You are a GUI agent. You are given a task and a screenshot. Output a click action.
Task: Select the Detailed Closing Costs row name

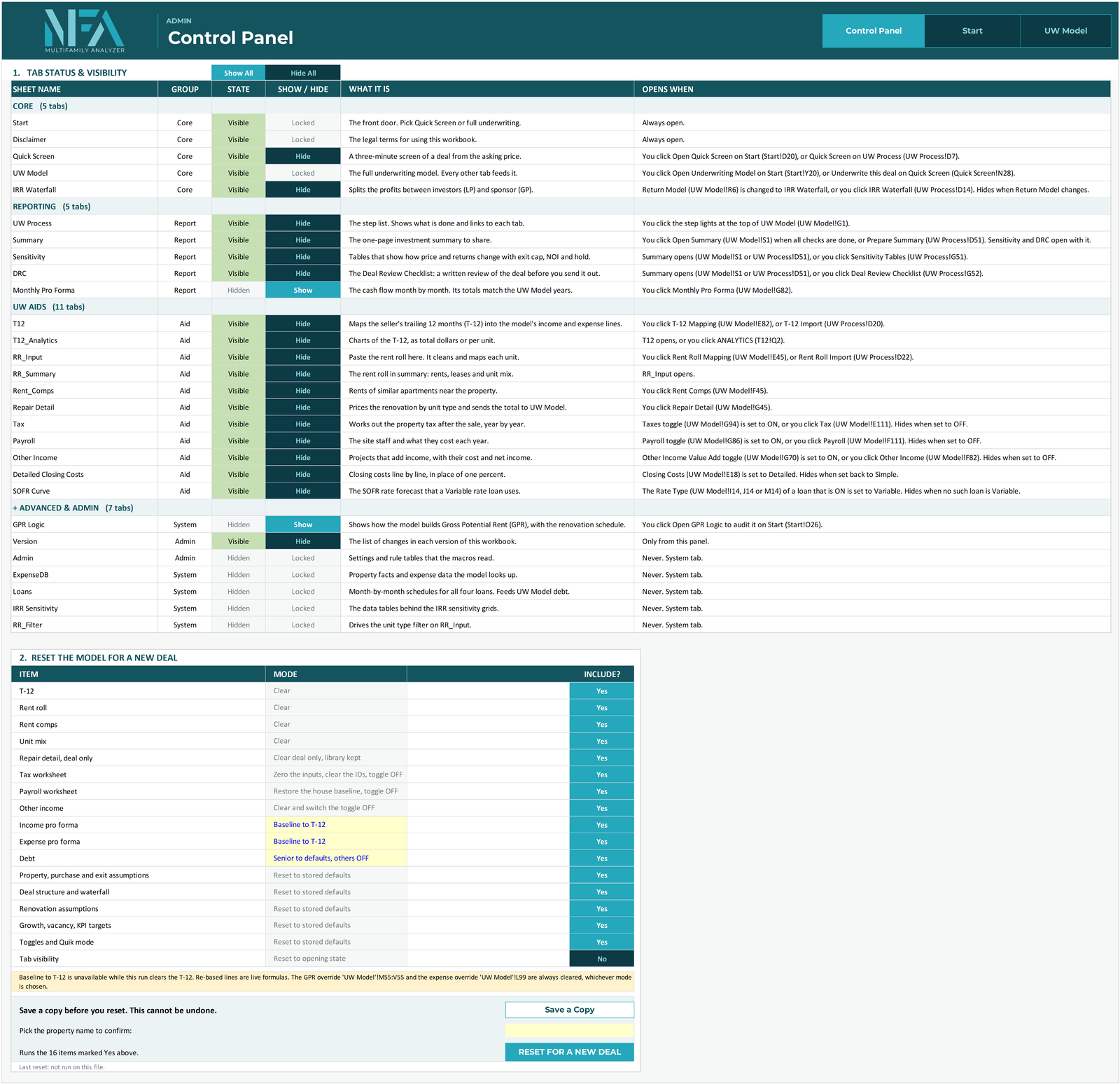85,475
